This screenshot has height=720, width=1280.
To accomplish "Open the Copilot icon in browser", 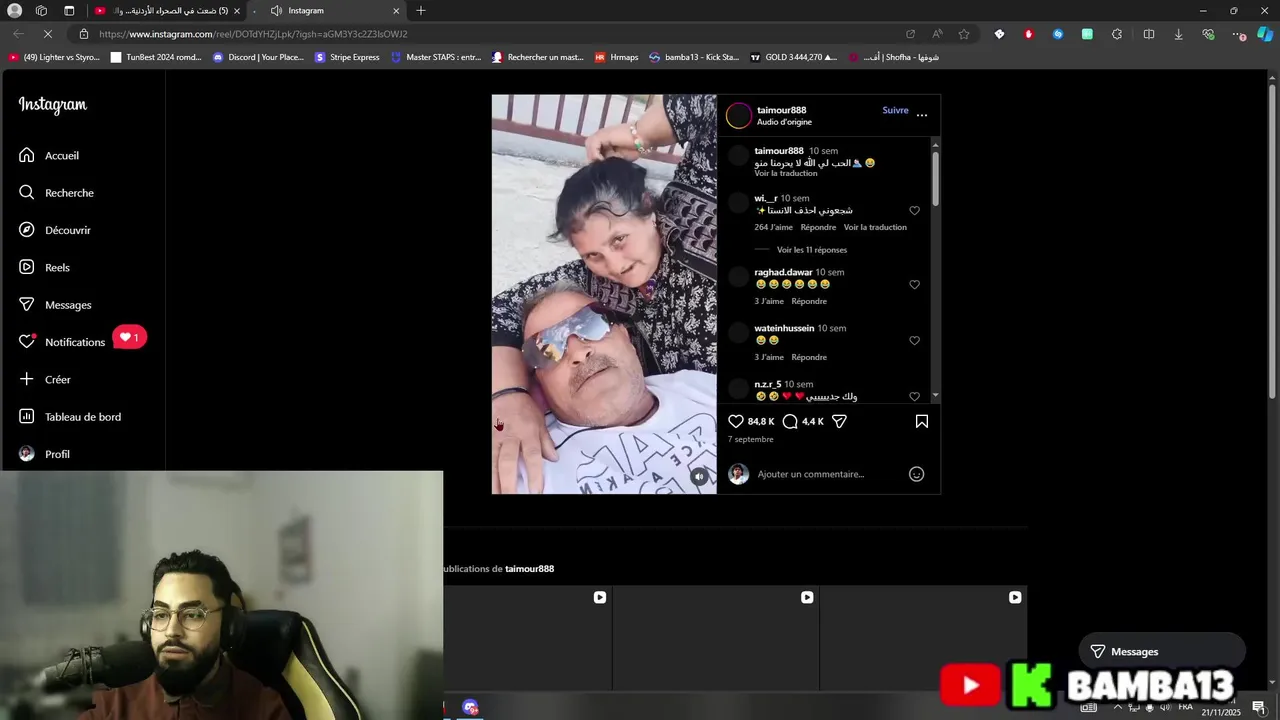I will click(x=1265, y=34).
